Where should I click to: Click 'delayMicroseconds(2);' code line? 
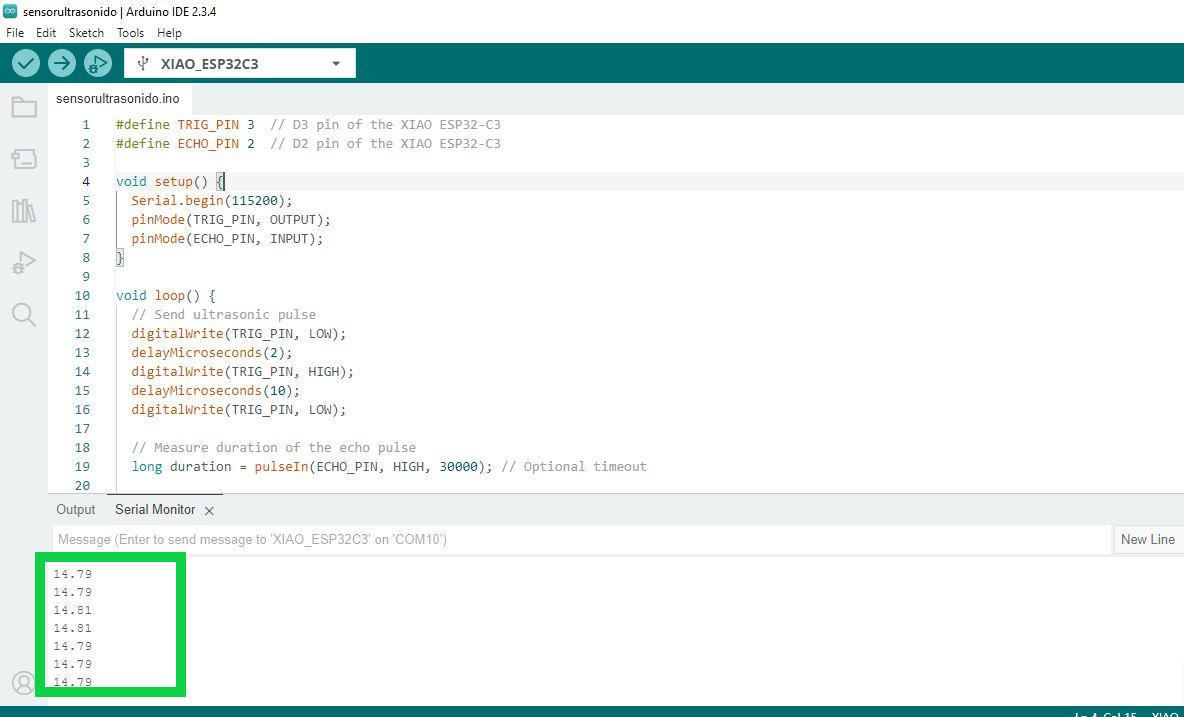(x=211, y=352)
